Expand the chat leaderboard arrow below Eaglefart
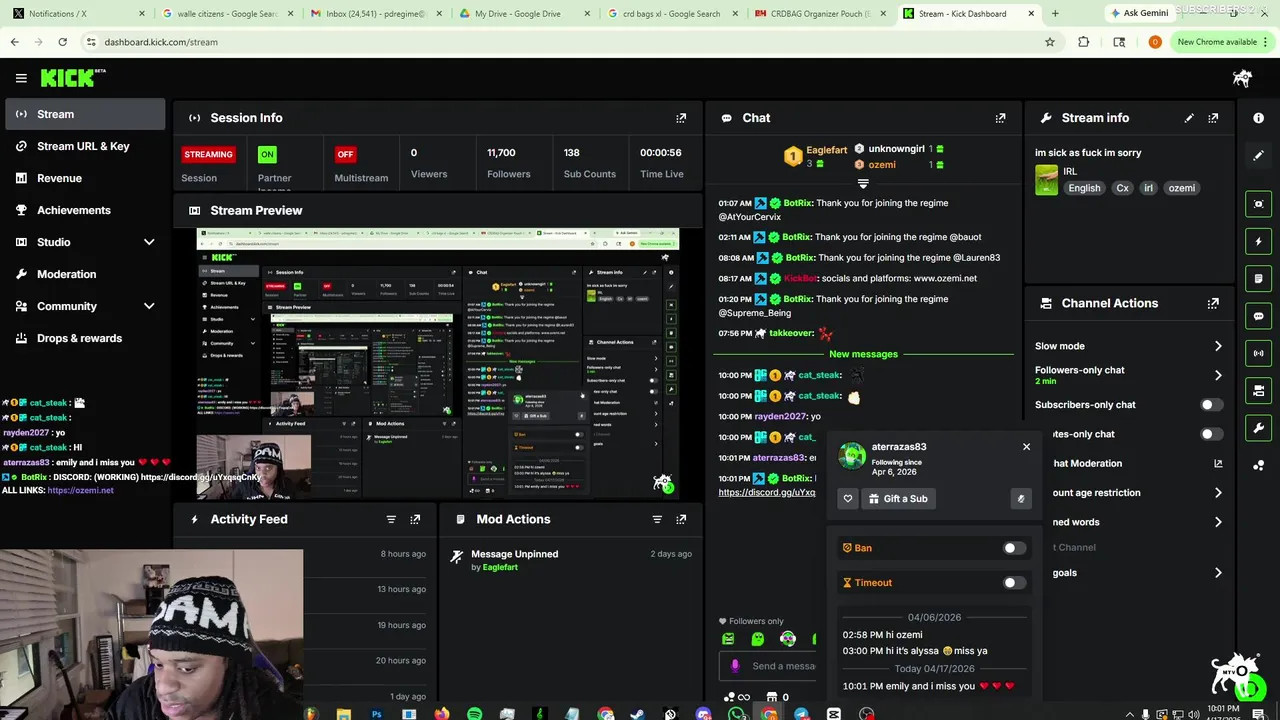This screenshot has width=1280, height=720. click(863, 184)
